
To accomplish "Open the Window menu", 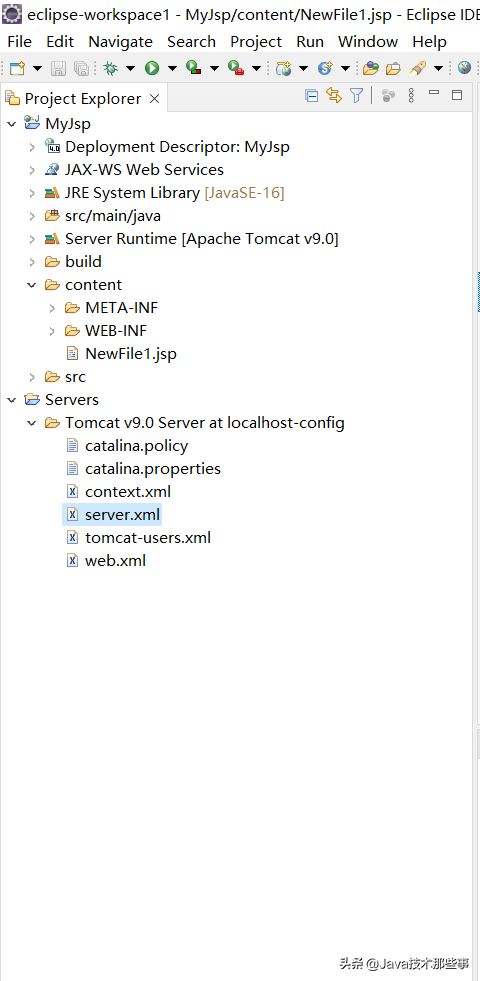I will pos(368,42).
